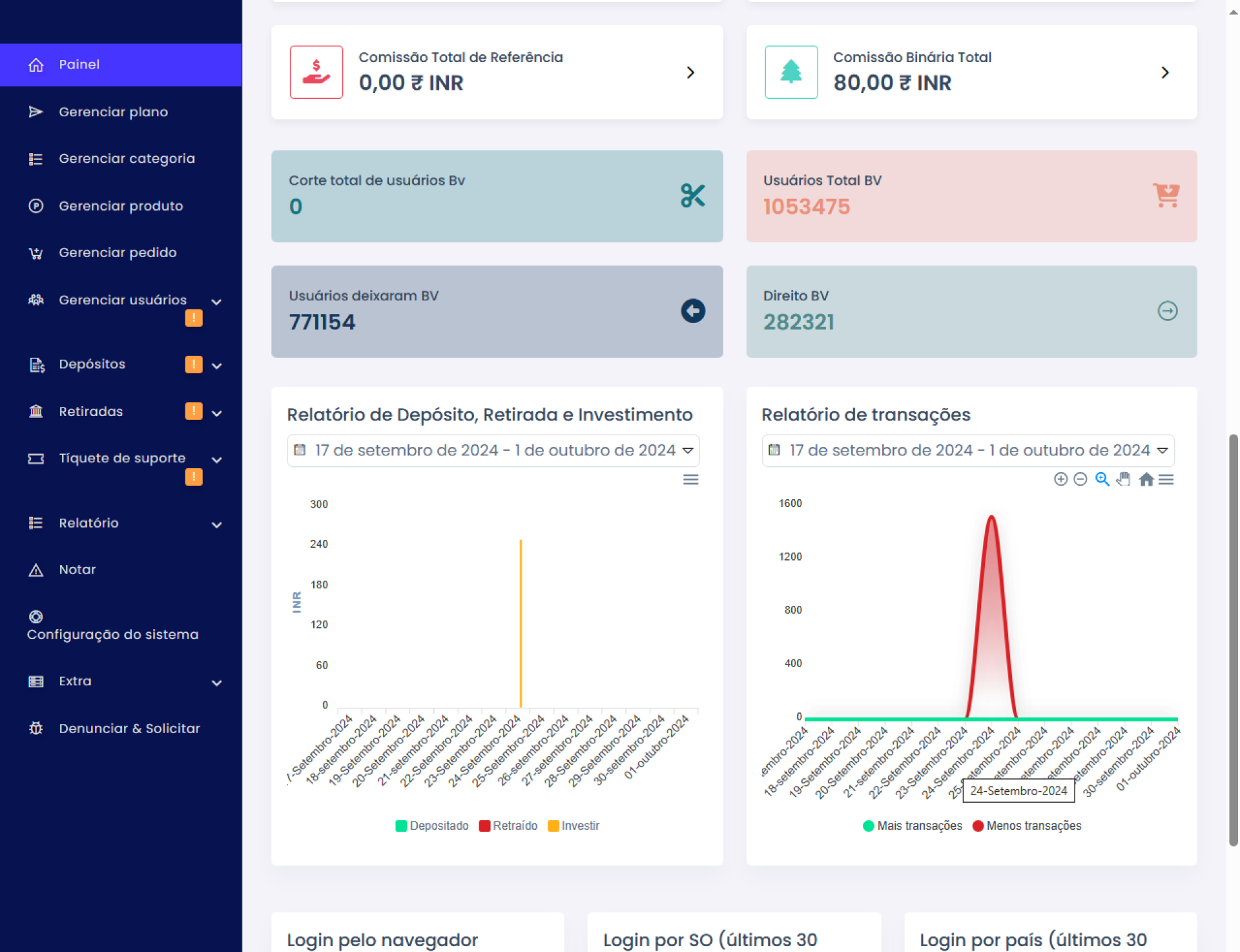This screenshot has width=1240, height=952.
Task: Click zoom out icon on transactions chart
Action: 1080,479
